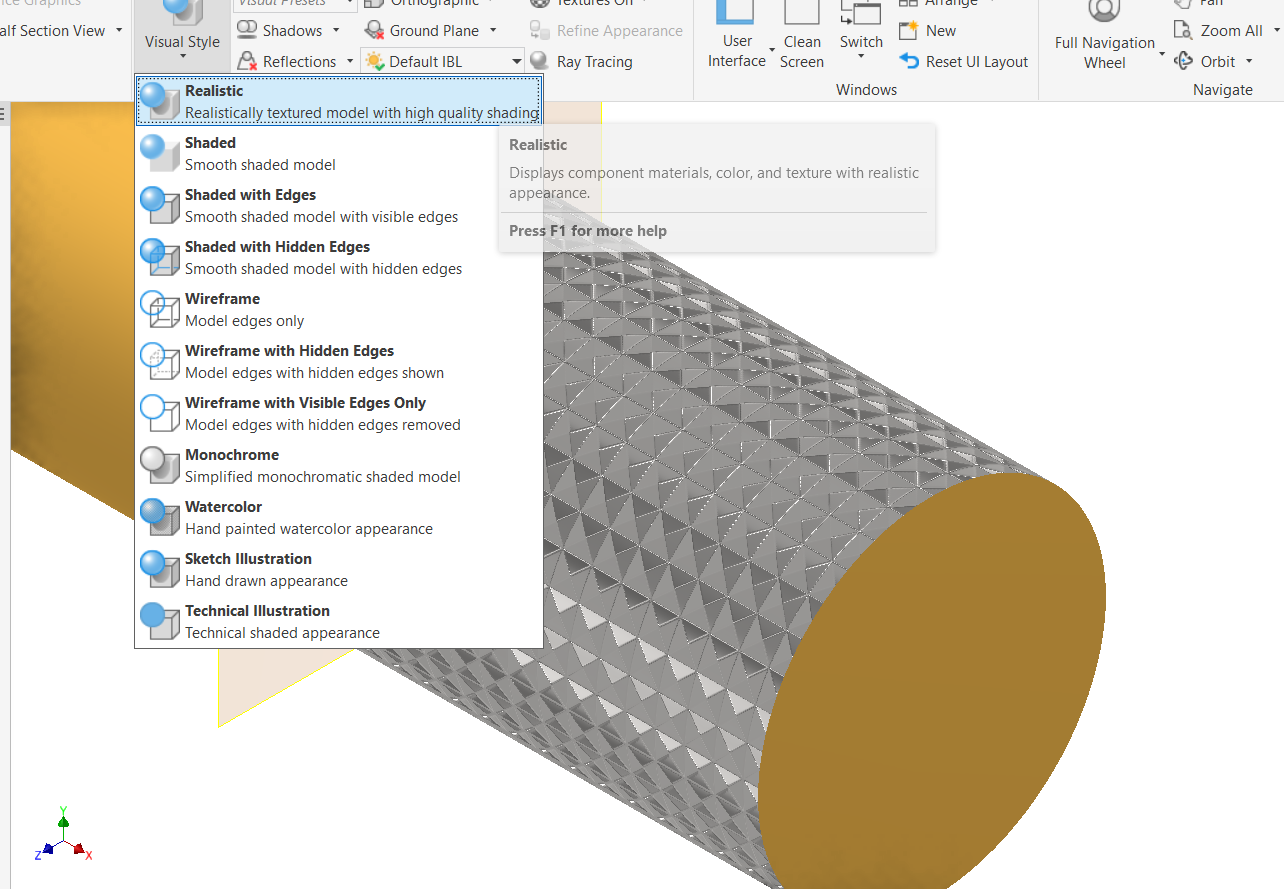Image resolution: width=1284 pixels, height=889 pixels.
Task: Apply the Monochrome visual style
Action: (x=339, y=465)
